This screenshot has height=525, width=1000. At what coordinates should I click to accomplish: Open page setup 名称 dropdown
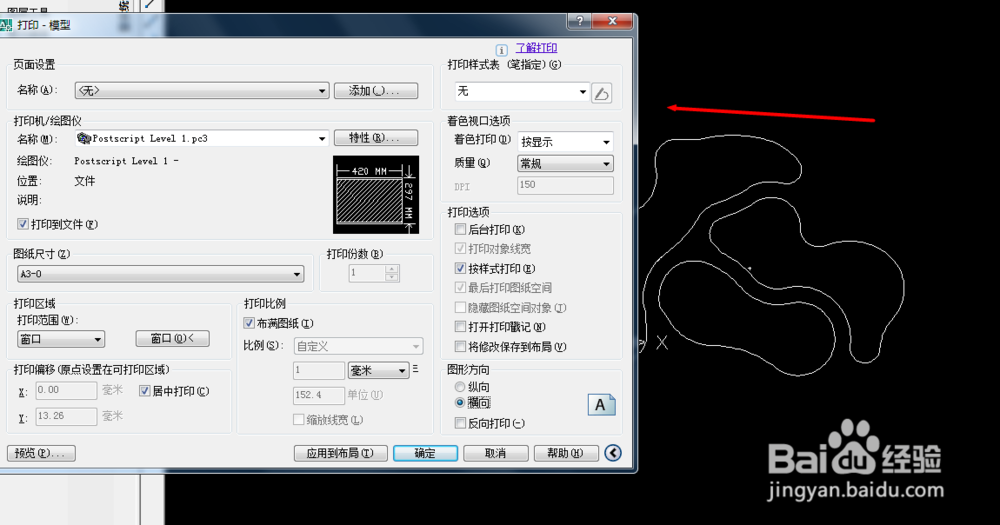coord(202,91)
